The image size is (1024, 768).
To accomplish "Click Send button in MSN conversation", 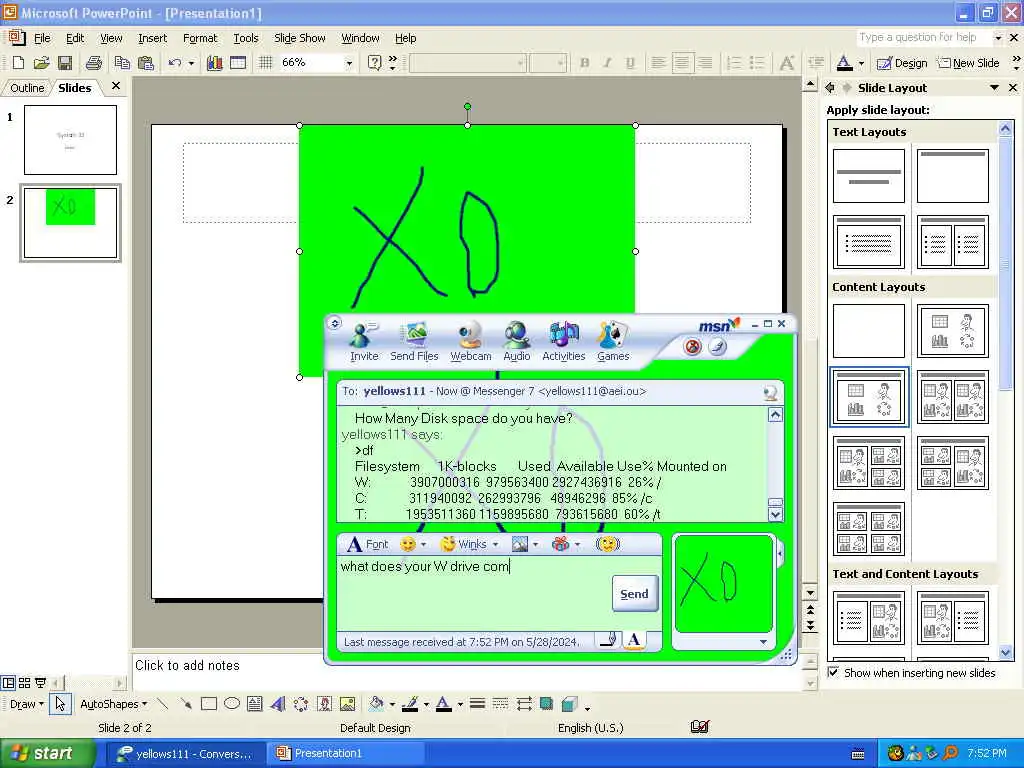I will click(x=634, y=594).
